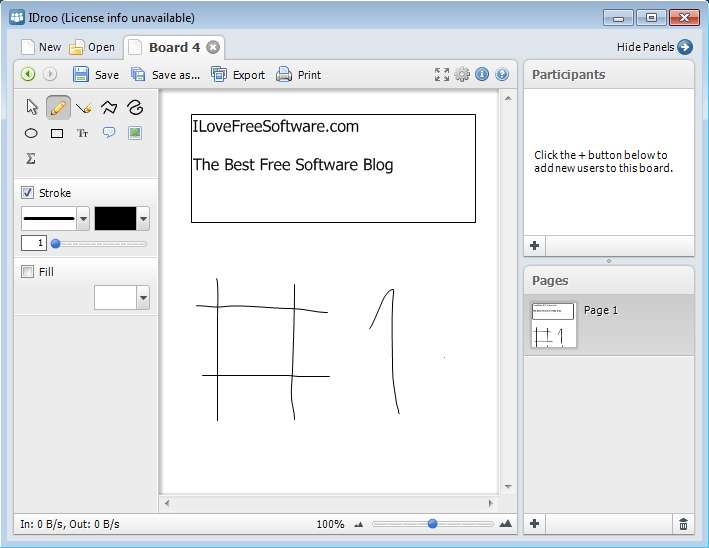The image size is (709, 548).
Task: Select the curved scribble tool
Action: click(x=135, y=108)
